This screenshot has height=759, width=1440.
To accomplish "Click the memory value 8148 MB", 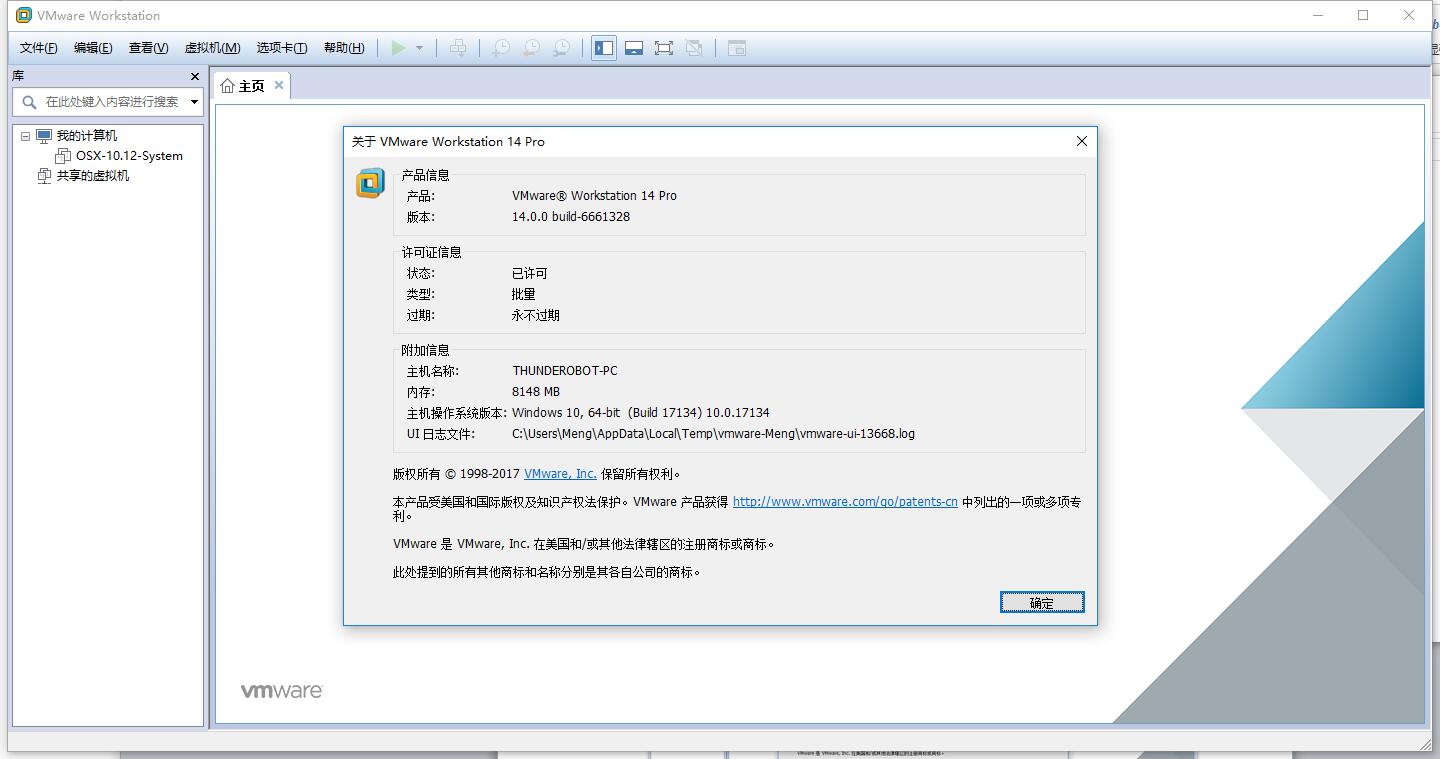I will coord(536,392).
